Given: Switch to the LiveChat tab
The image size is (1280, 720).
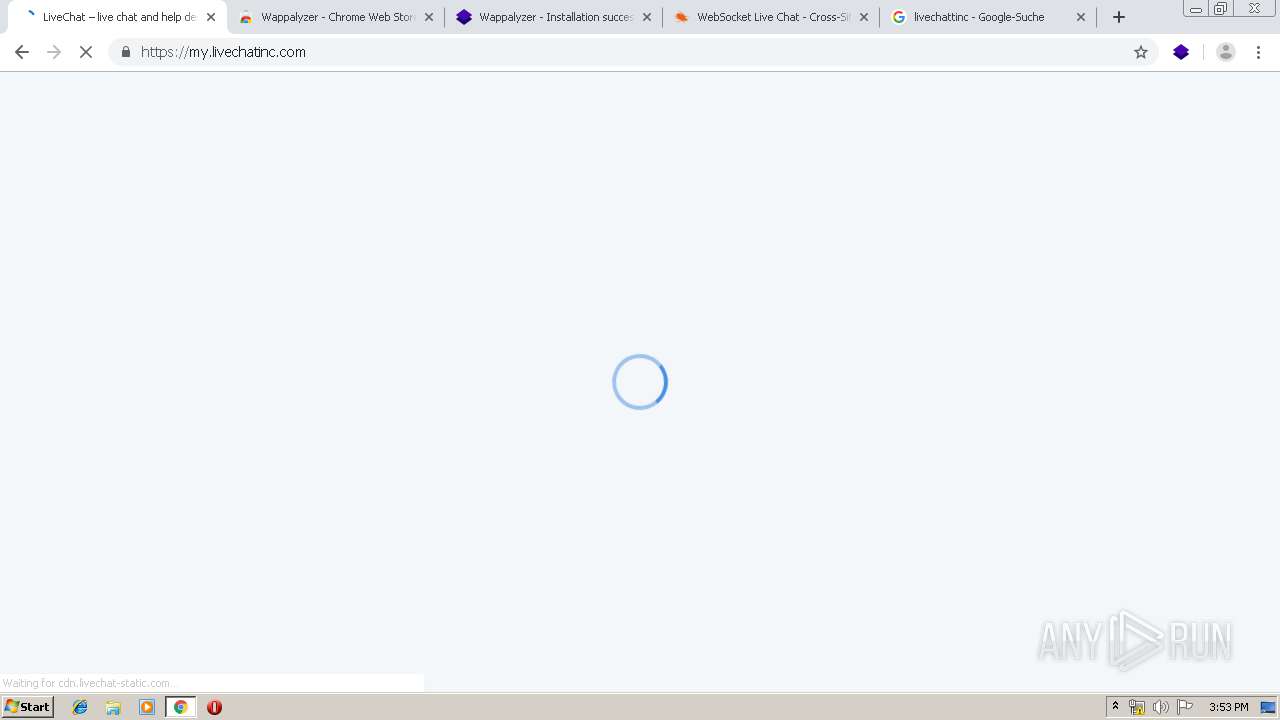Looking at the screenshot, I should [x=118, y=17].
